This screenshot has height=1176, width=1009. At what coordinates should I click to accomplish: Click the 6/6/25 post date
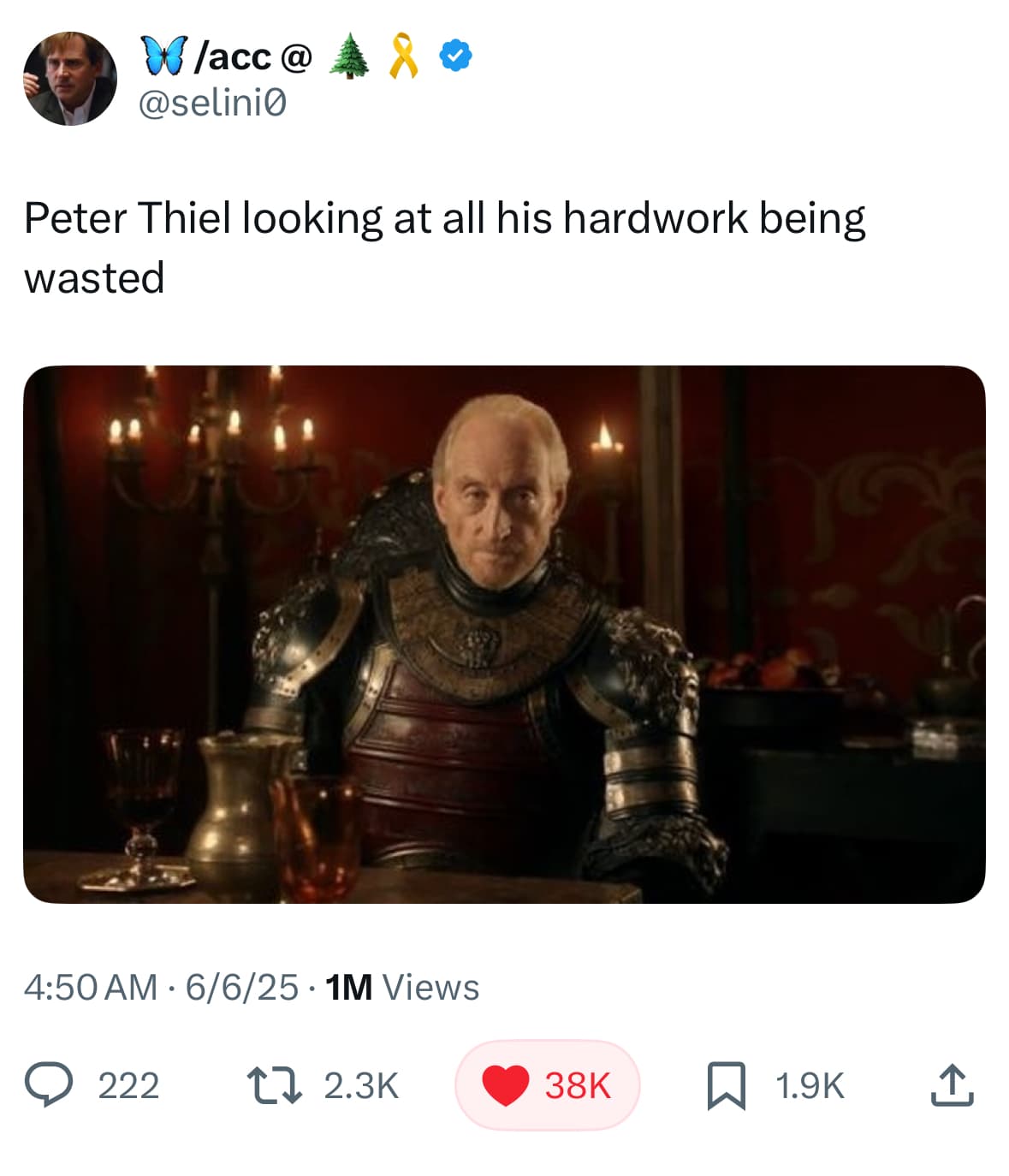tap(241, 987)
